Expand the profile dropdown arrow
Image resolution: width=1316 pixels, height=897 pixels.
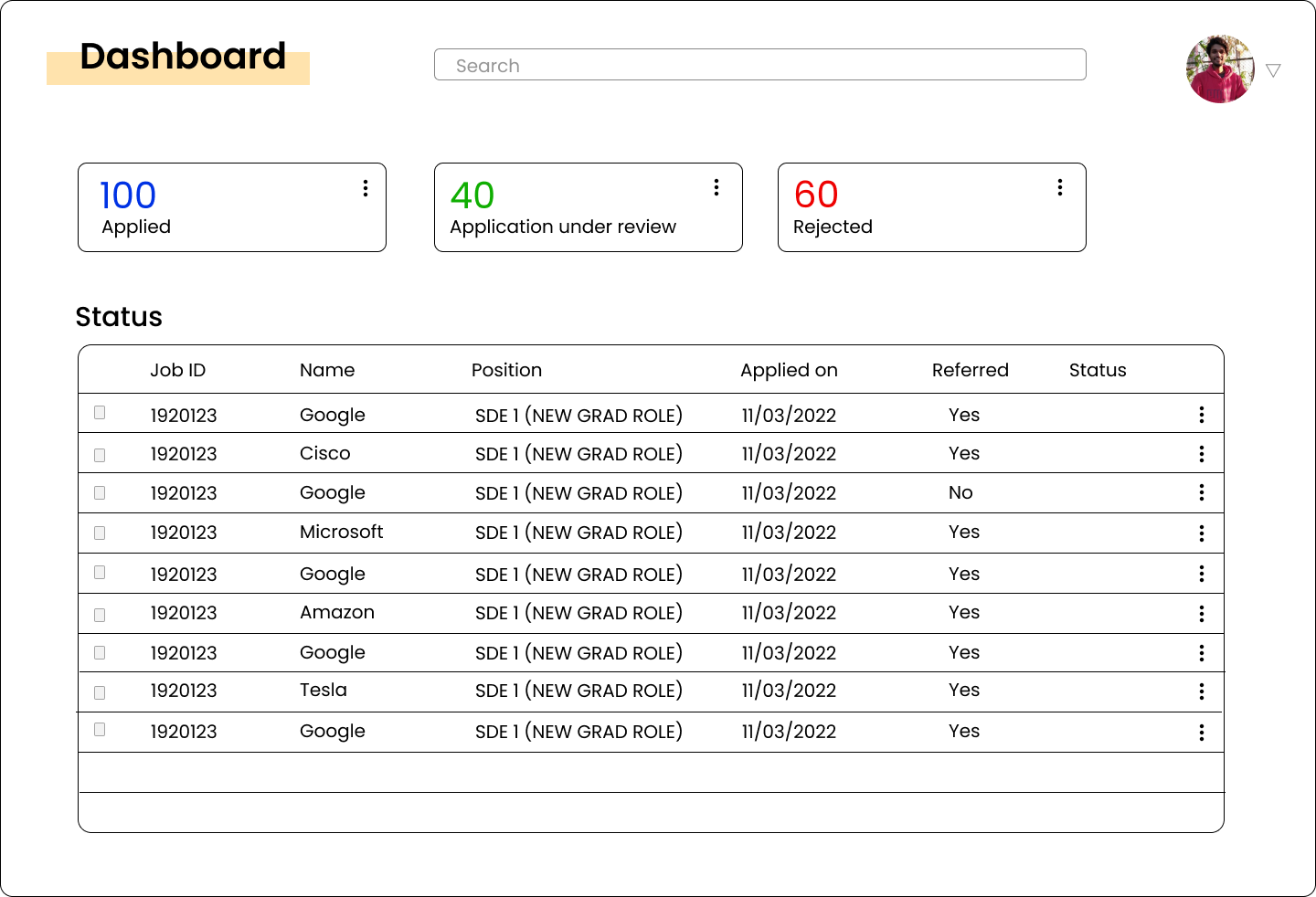(x=1274, y=69)
